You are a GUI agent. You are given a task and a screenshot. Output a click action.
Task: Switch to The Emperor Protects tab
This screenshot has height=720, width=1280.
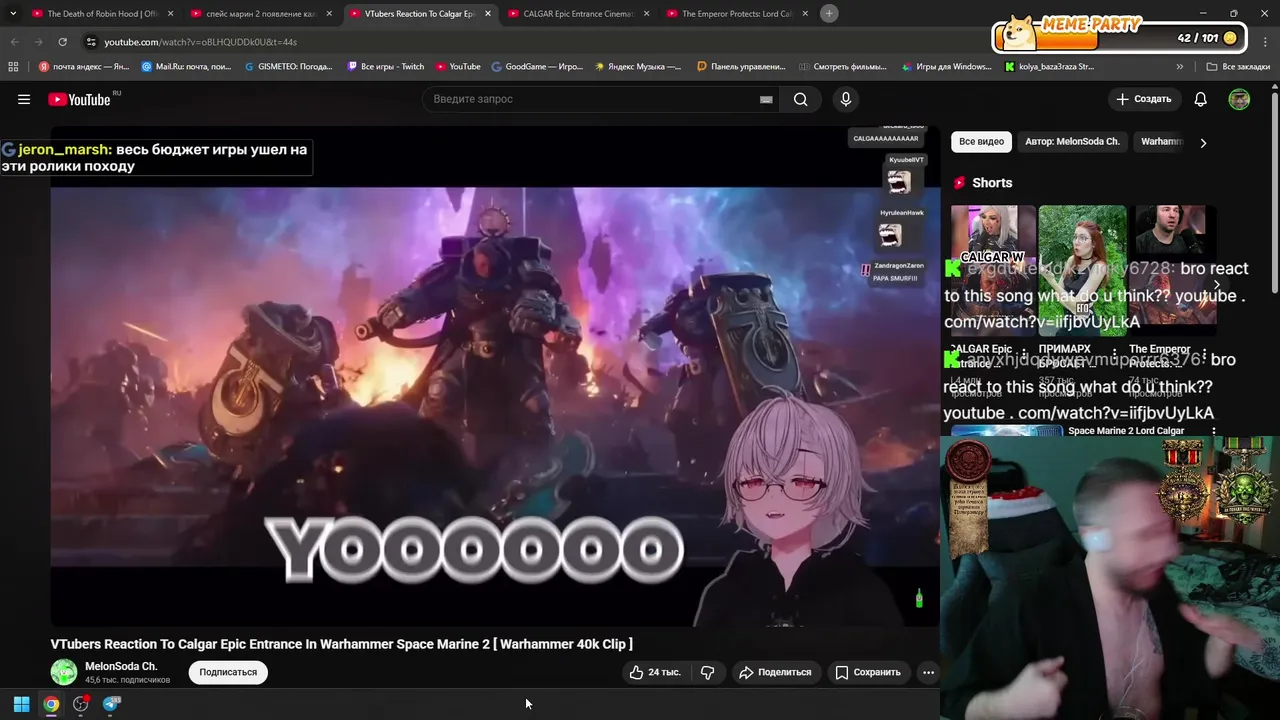tap(737, 14)
